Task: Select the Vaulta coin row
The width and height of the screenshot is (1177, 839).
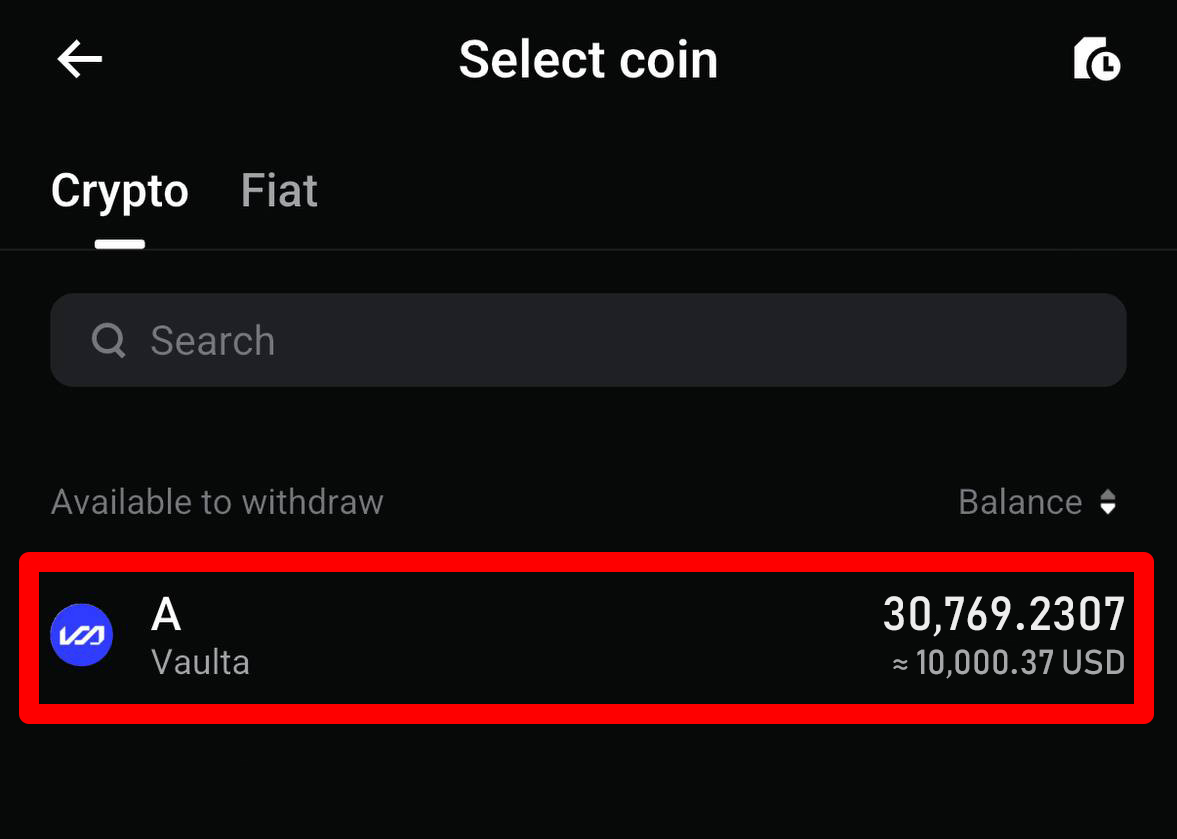Action: pos(588,637)
